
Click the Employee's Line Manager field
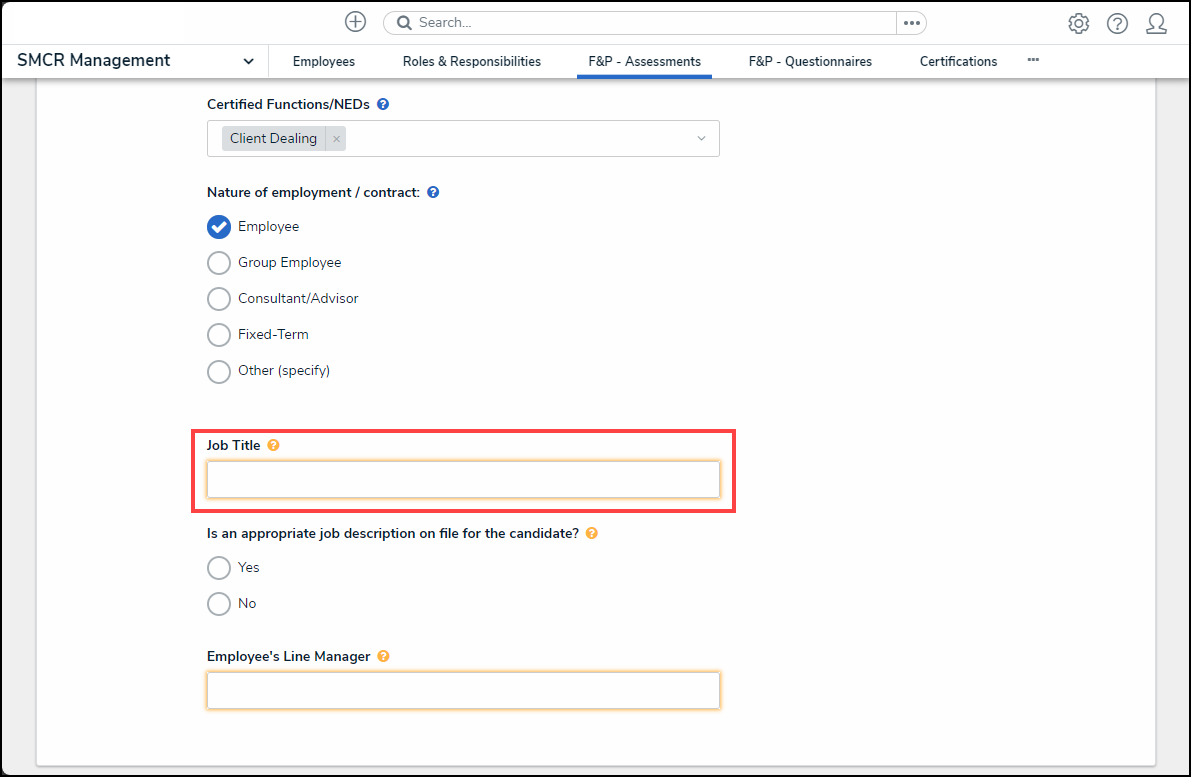pos(463,691)
